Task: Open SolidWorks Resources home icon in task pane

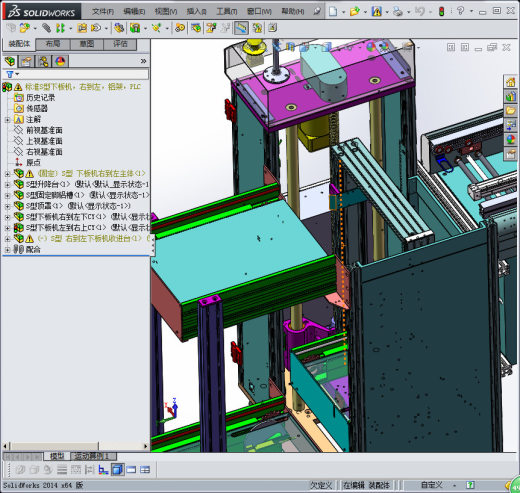Action: (x=511, y=82)
